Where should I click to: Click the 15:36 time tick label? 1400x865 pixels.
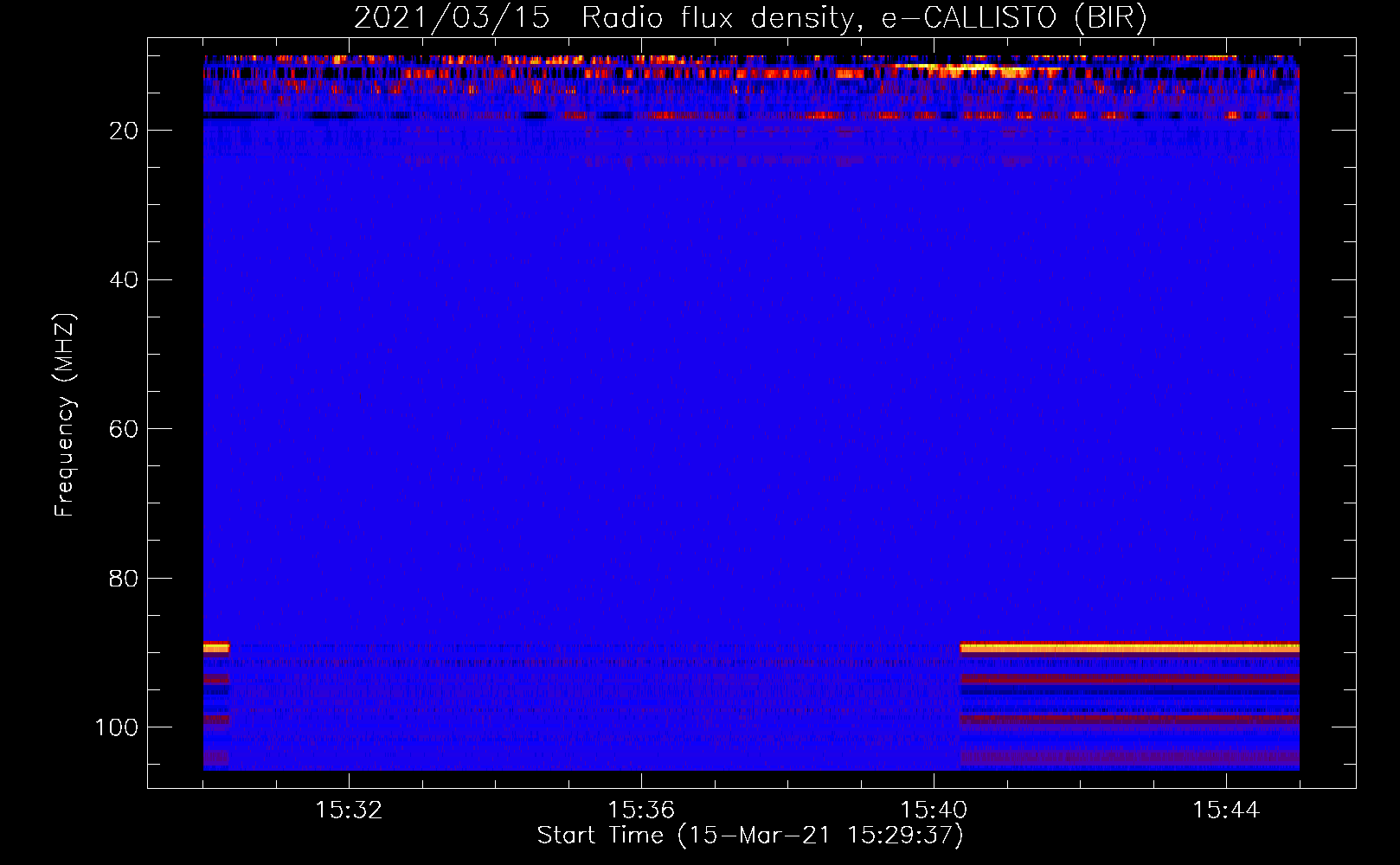point(641,811)
